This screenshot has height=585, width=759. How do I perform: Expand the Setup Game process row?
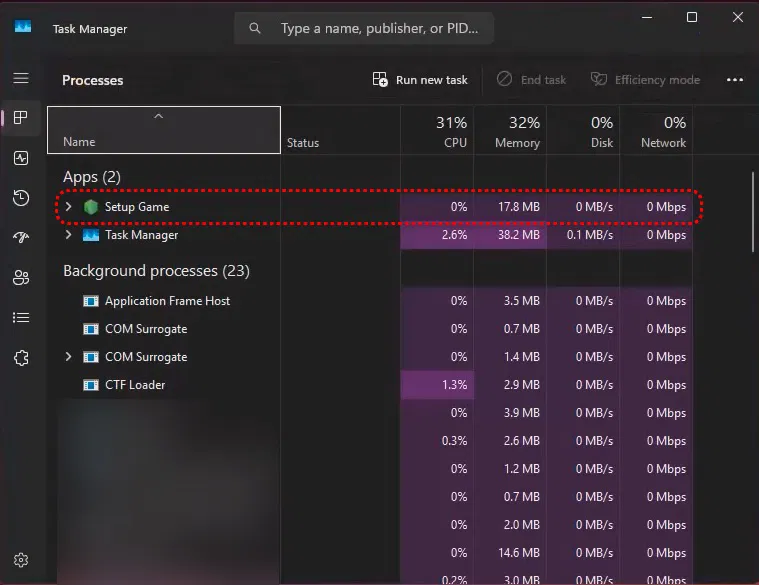click(68, 207)
